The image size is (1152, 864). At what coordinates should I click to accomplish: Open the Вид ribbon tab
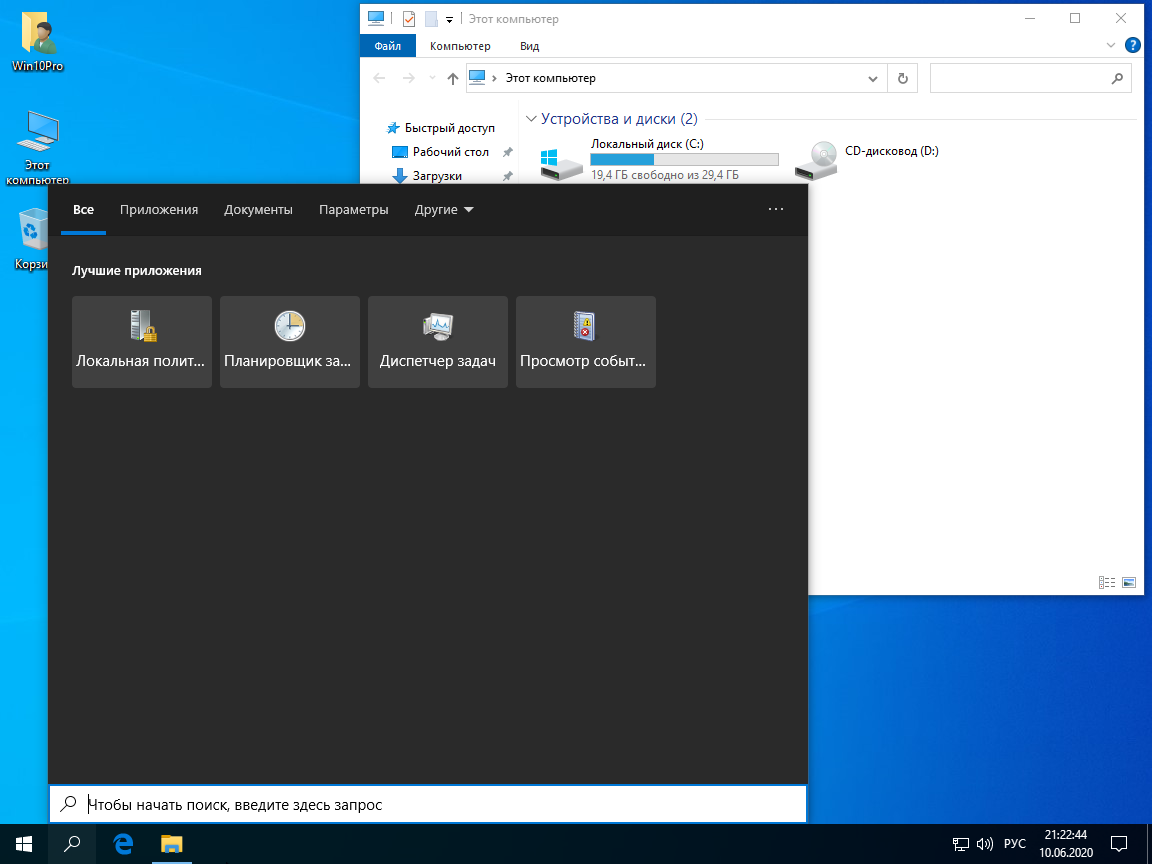[530, 46]
